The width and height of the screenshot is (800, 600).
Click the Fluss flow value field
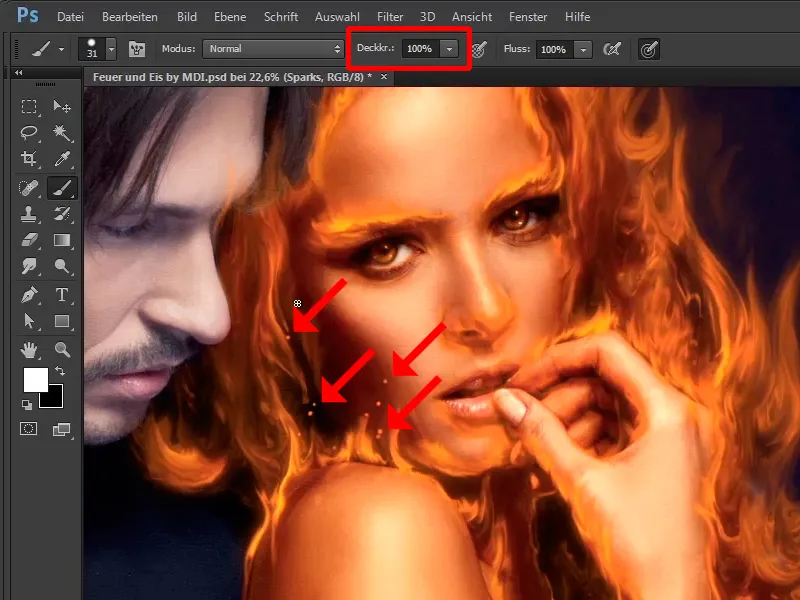coord(555,49)
